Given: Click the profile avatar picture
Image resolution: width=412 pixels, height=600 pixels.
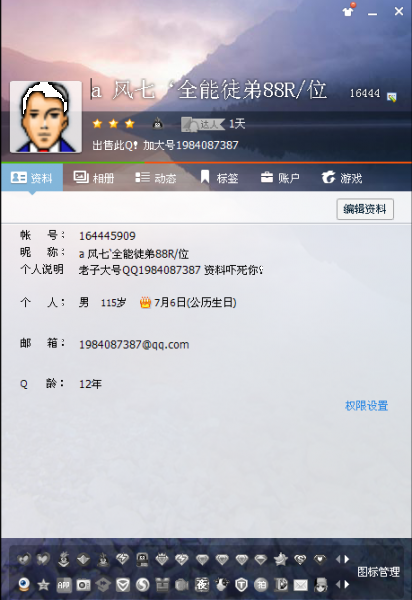Looking at the screenshot, I should point(46,117).
